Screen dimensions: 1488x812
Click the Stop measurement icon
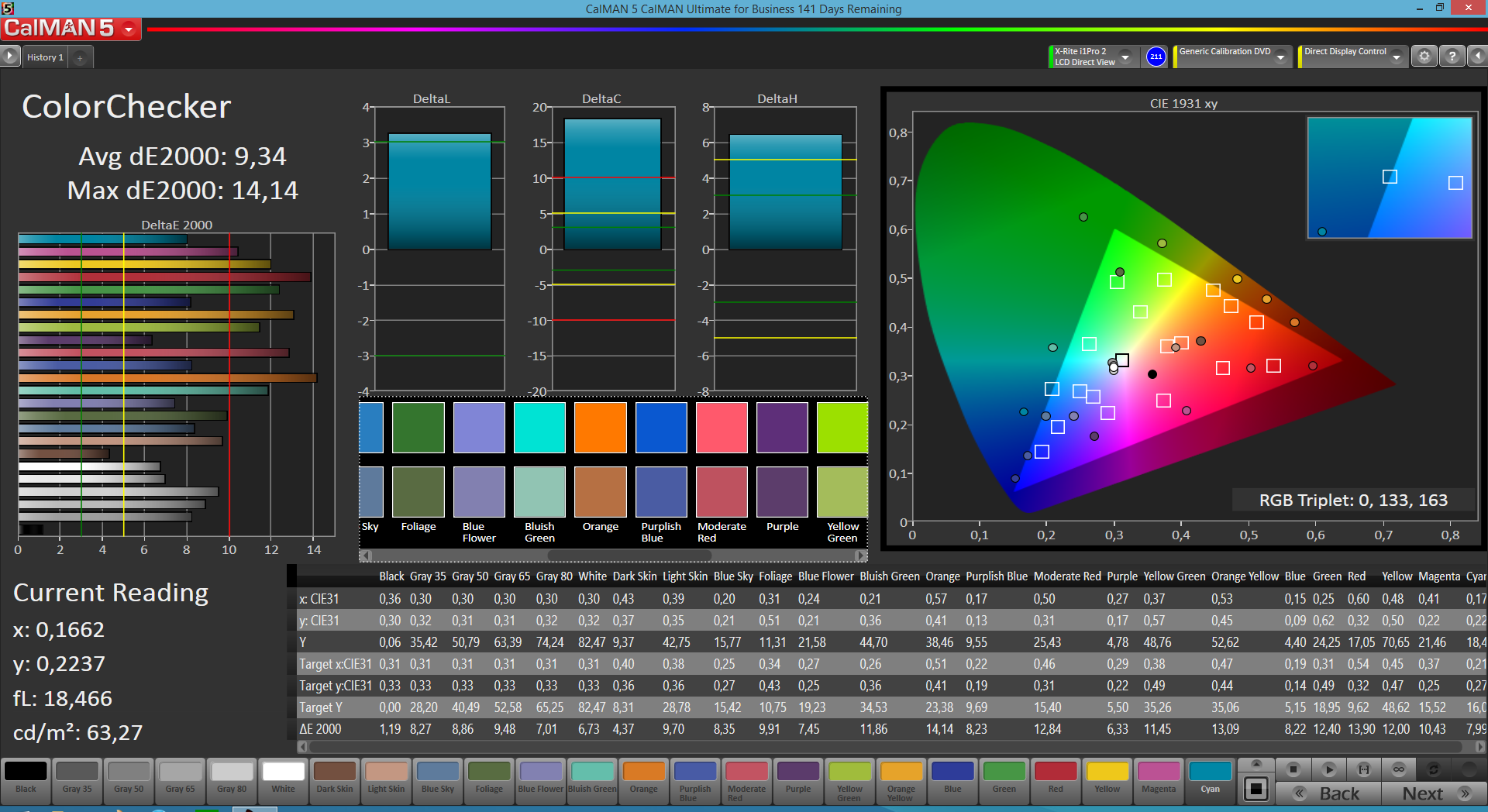point(1293,769)
